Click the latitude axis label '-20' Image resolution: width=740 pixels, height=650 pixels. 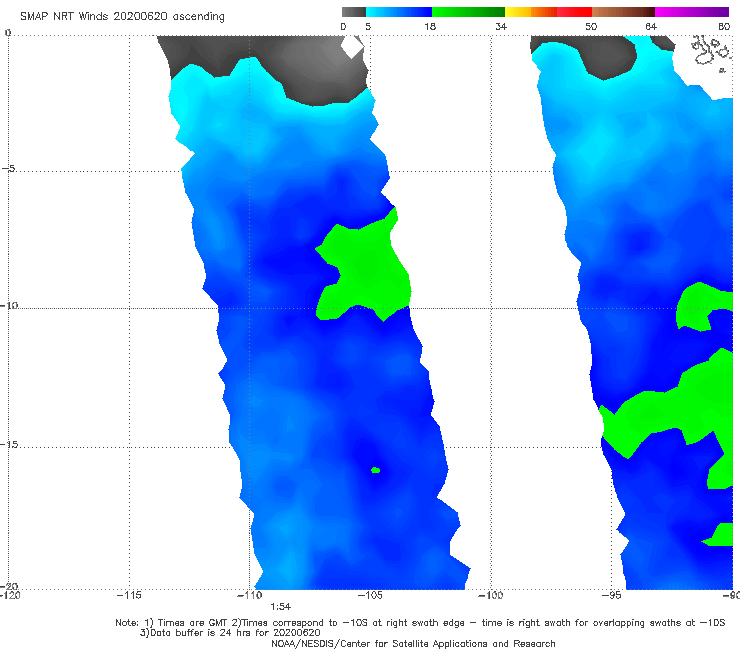(x=9, y=586)
